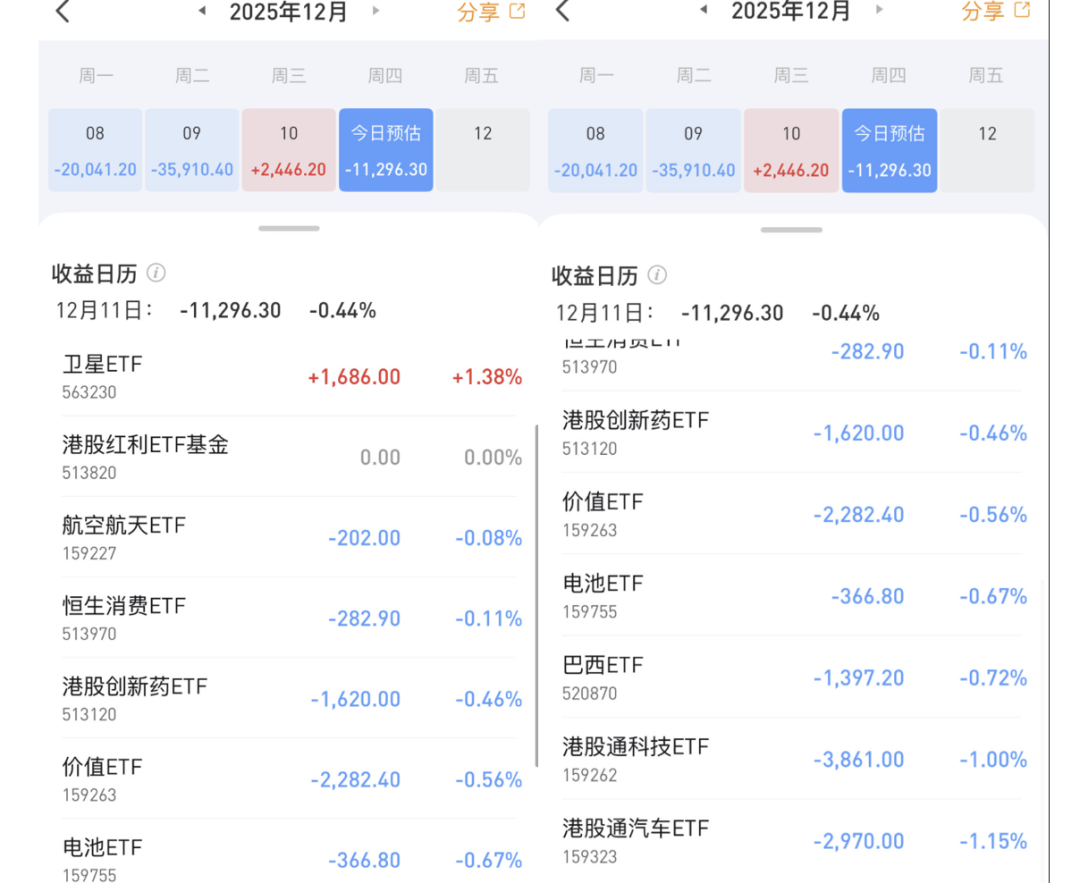
Task: Go to previous month with the left arrow
Action: [202, 13]
